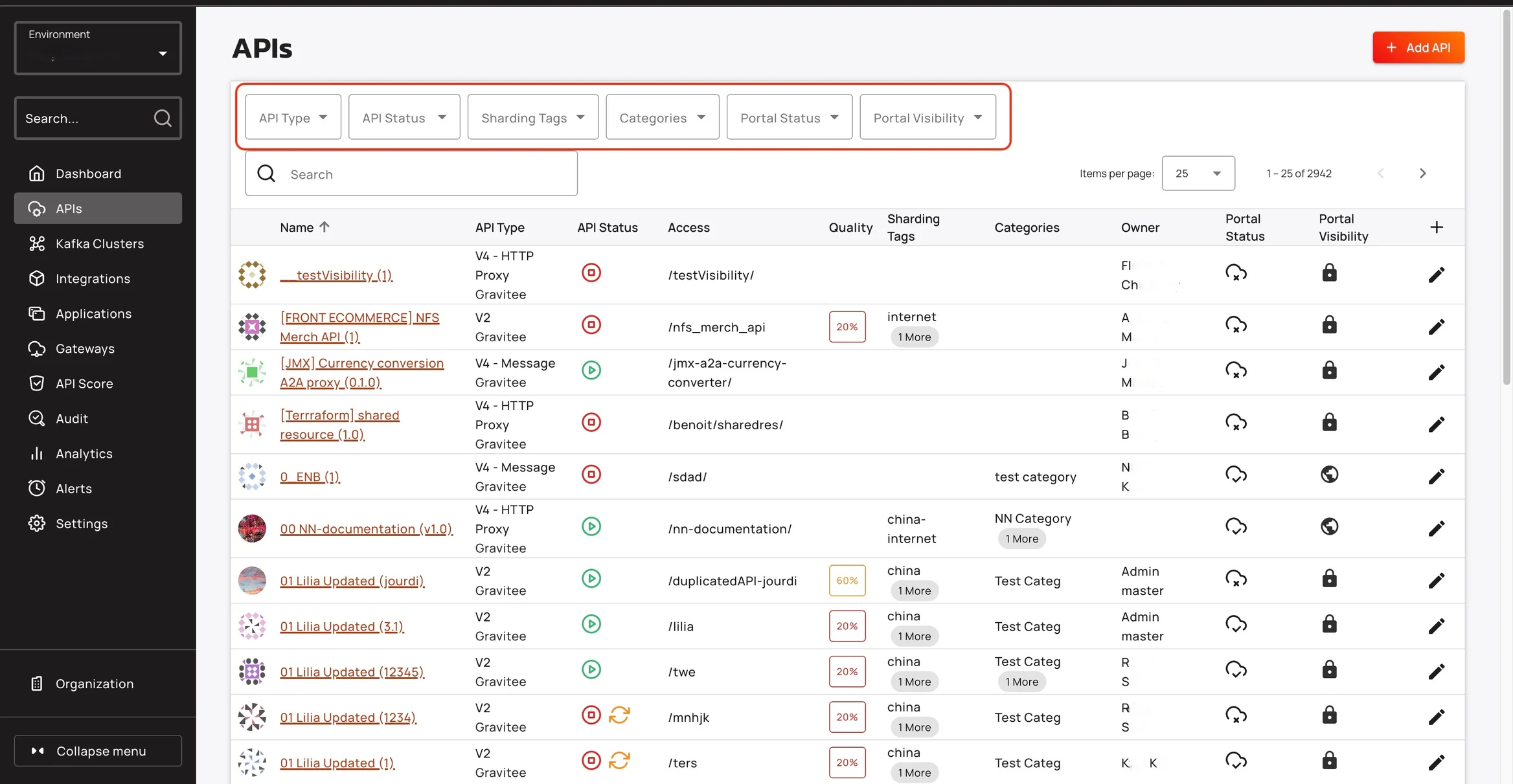1513x784 pixels.
Task: Open Kafka Clusters in the sidebar
Action: (99, 243)
